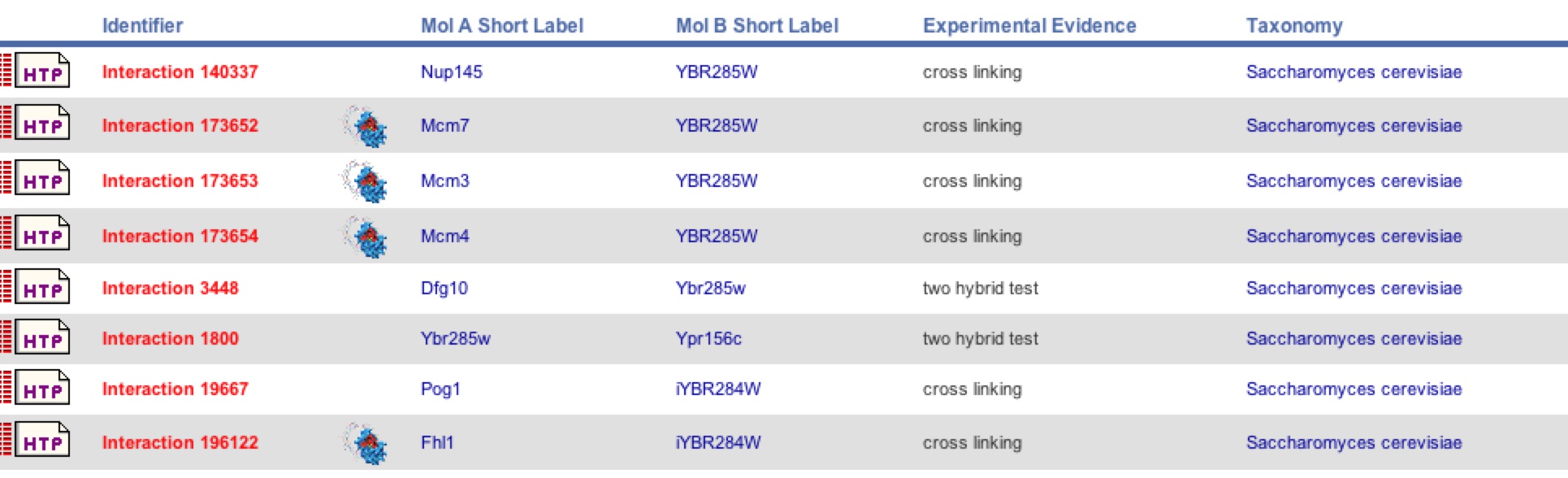The height and width of the screenshot is (478, 1568).
Task: Click the structure icon beside Fhl1
Action: [x=365, y=443]
